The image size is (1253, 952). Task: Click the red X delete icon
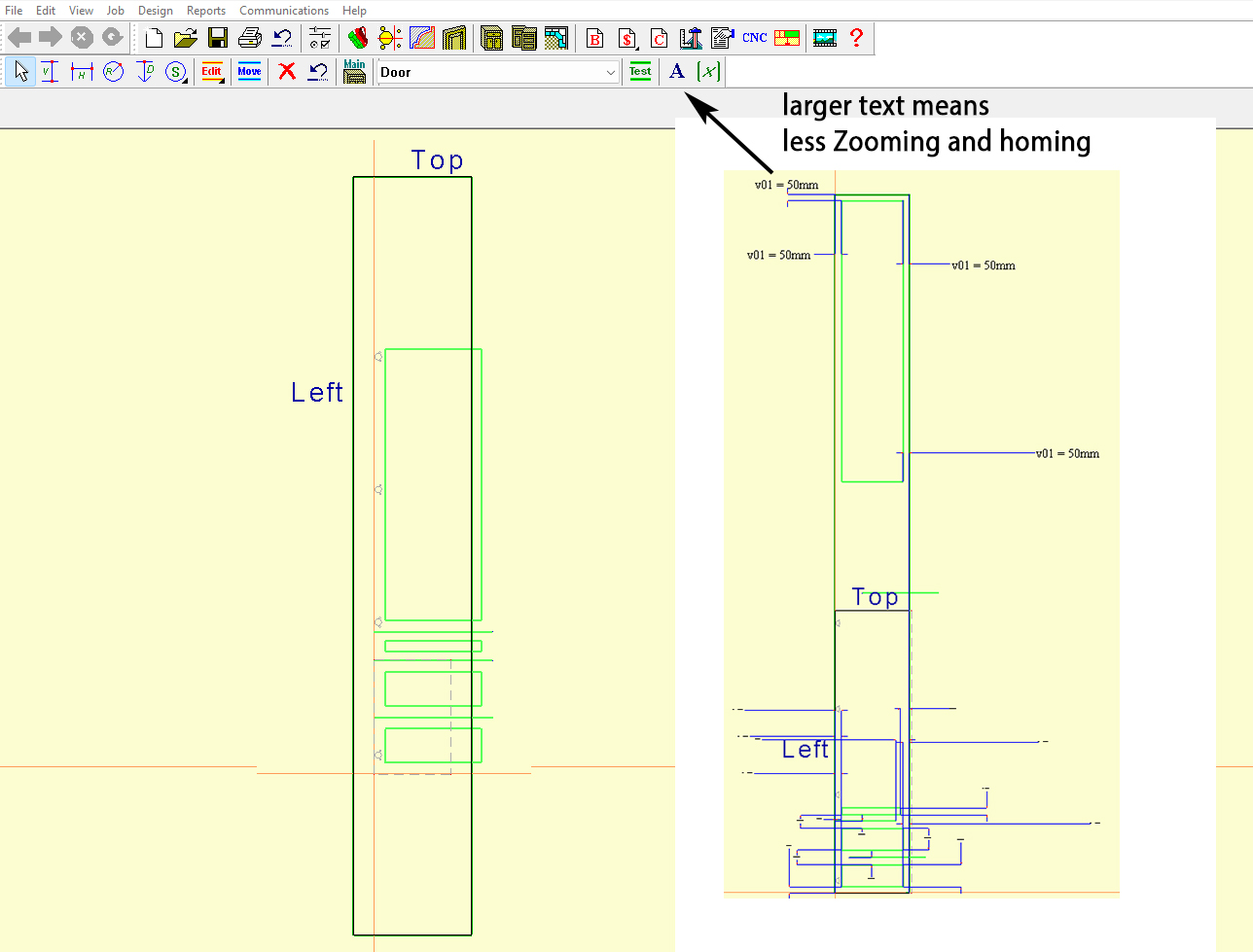(287, 72)
